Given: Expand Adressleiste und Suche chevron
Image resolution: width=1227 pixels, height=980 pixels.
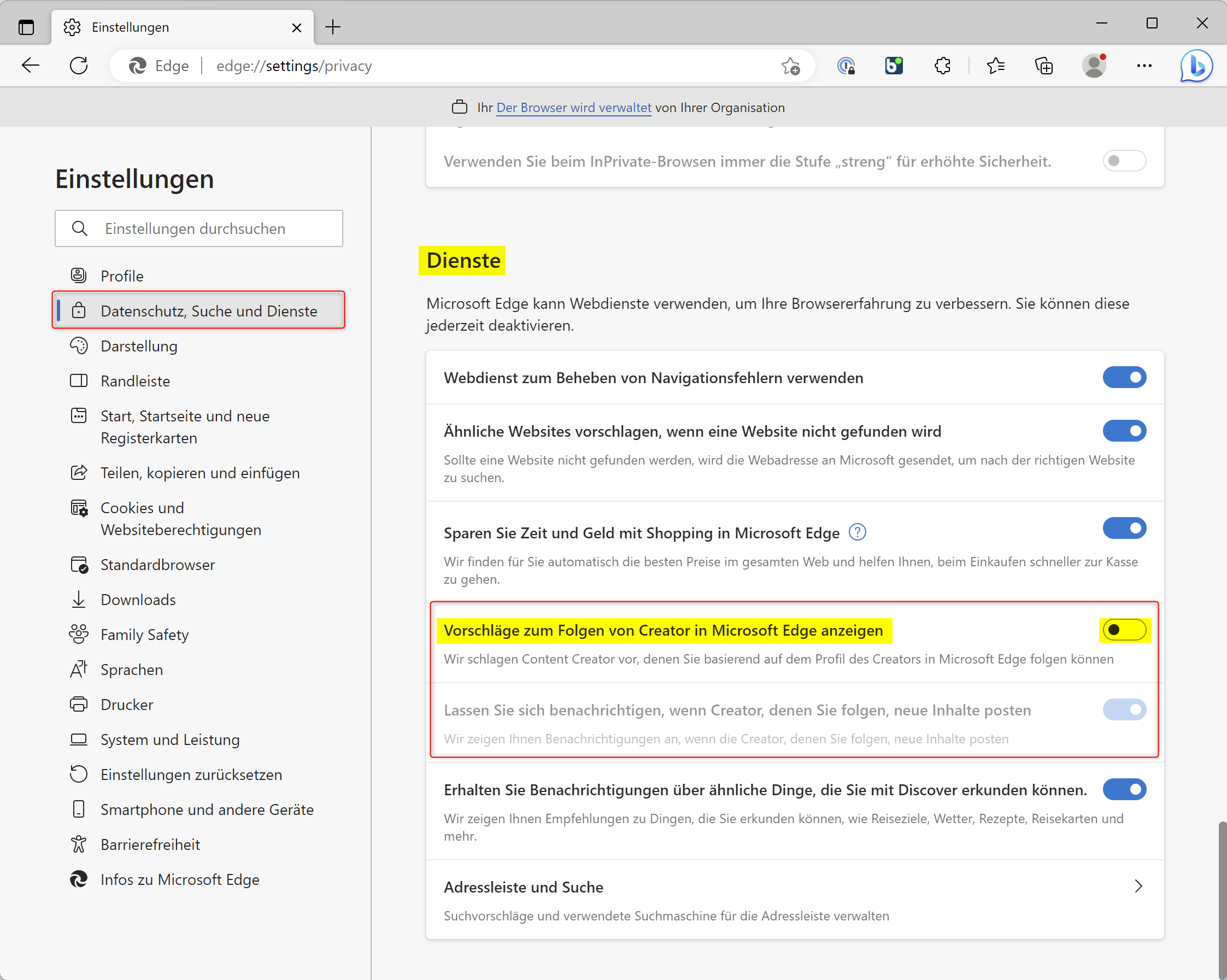Looking at the screenshot, I should click(x=1138, y=886).
